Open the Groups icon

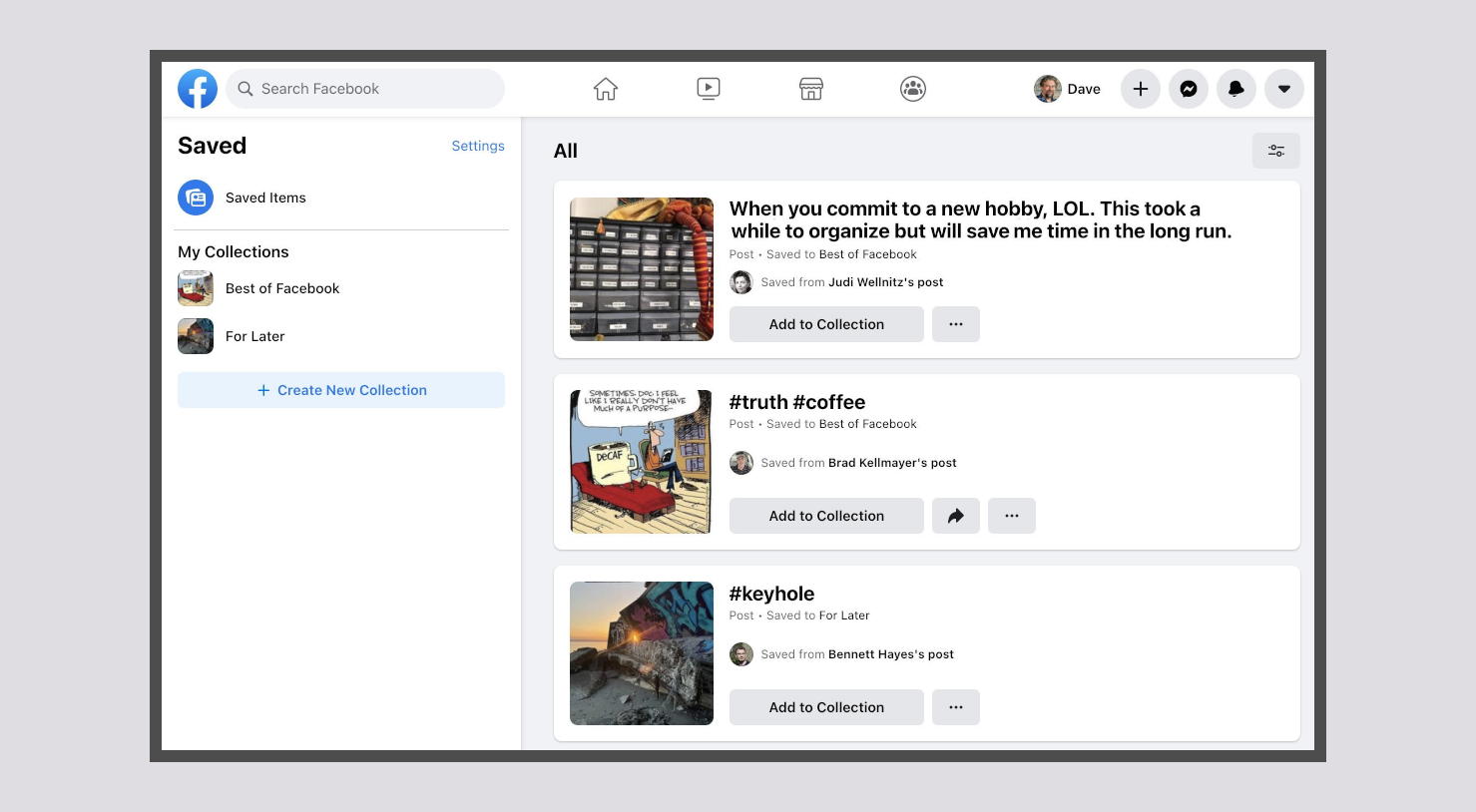913,89
